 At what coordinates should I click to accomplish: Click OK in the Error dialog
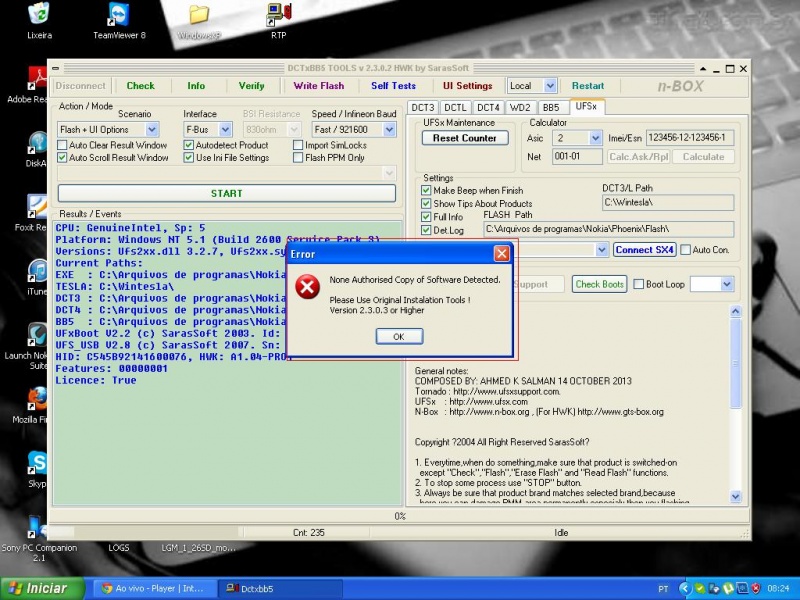coord(399,337)
